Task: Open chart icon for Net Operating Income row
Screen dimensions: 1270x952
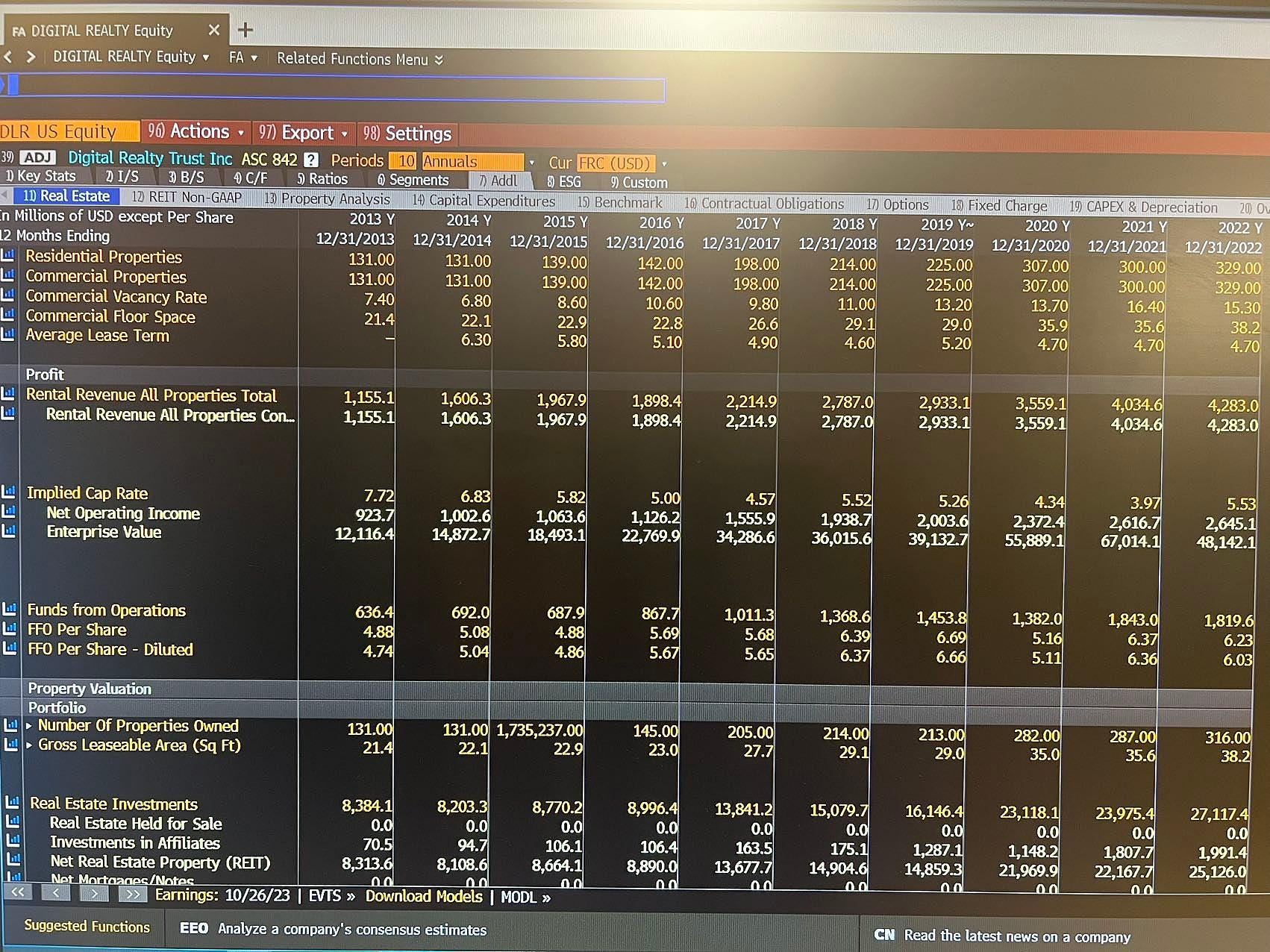Action: click(x=8, y=512)
